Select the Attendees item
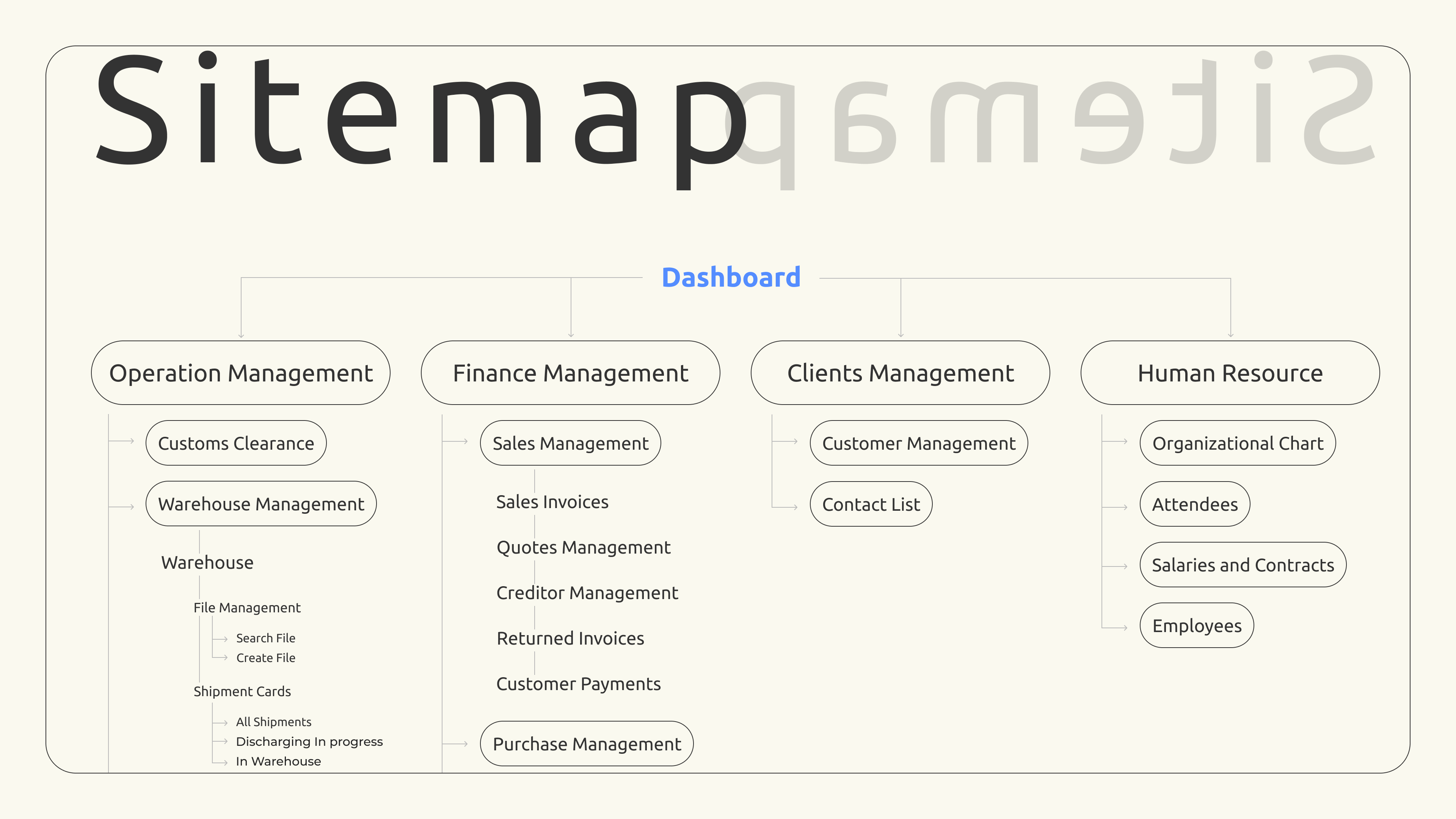Image resolution: width=1456 pixels, height=819 pixels. (x=1194, y=504)
